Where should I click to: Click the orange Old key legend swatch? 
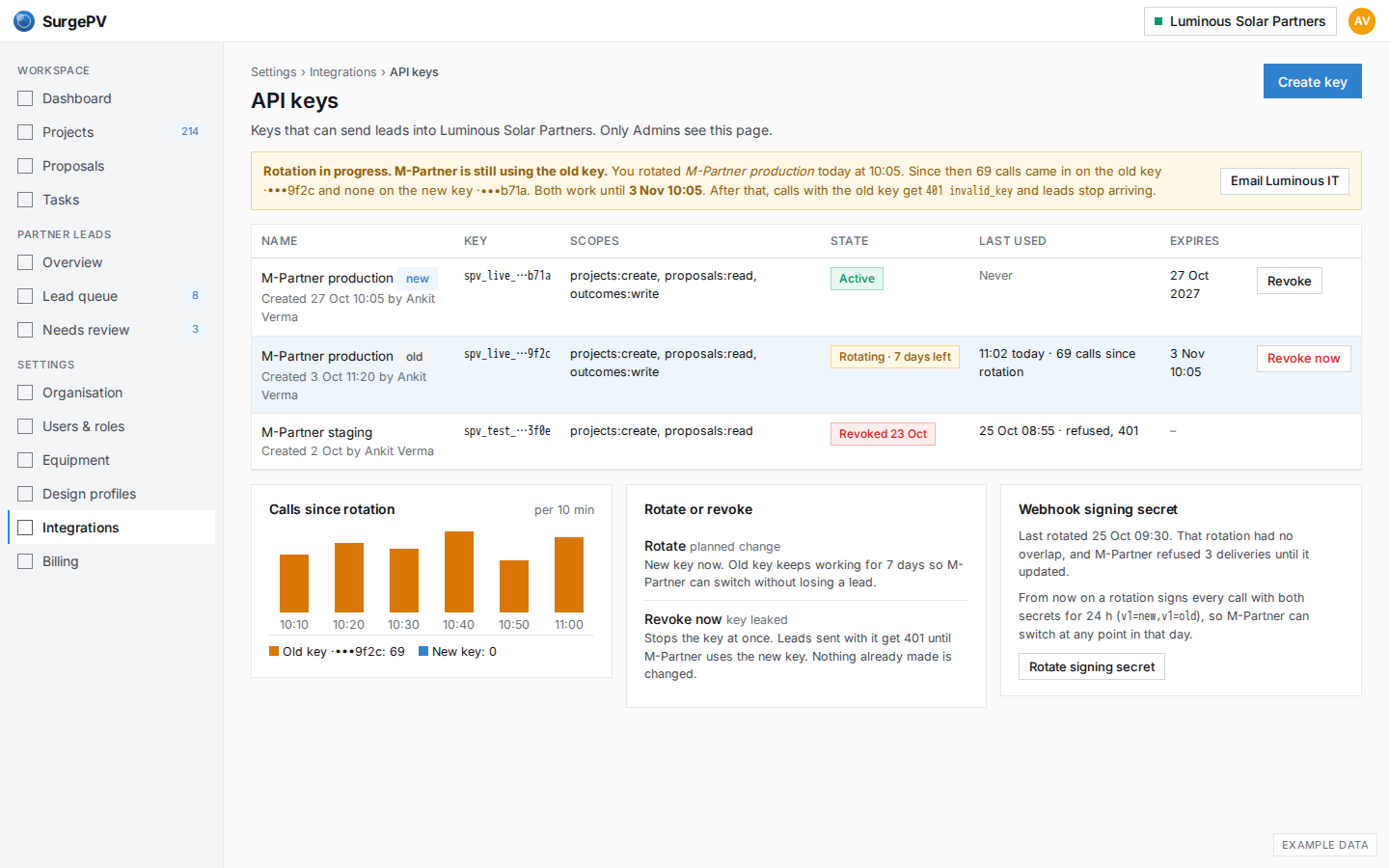(x=274, y=651)
